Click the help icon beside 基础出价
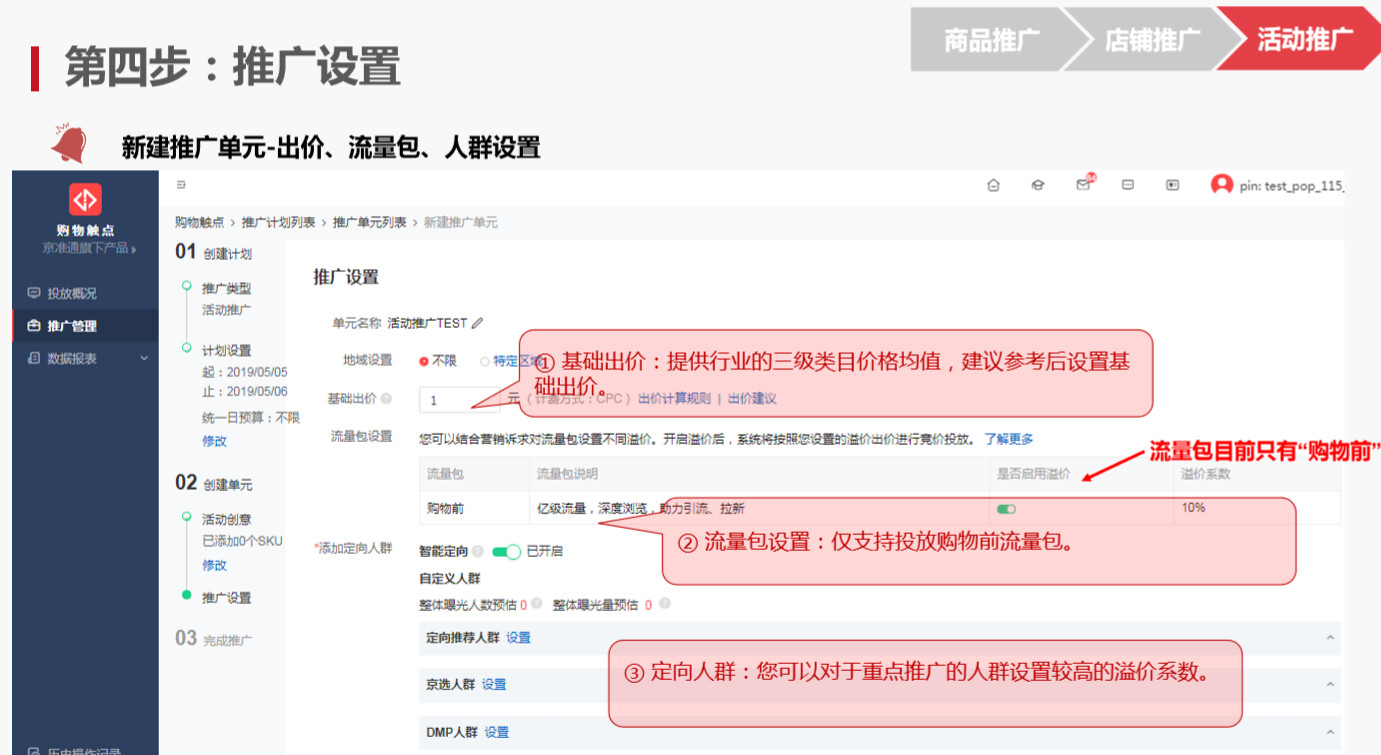This screenshot has width=1381, height=755. tap(386, 399)
